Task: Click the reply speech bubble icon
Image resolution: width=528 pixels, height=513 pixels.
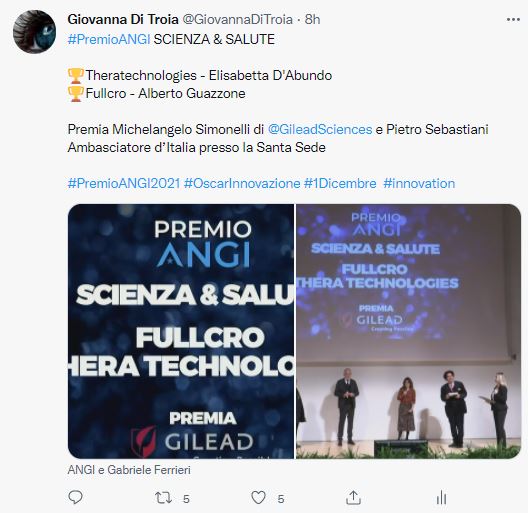Action: 75,498
